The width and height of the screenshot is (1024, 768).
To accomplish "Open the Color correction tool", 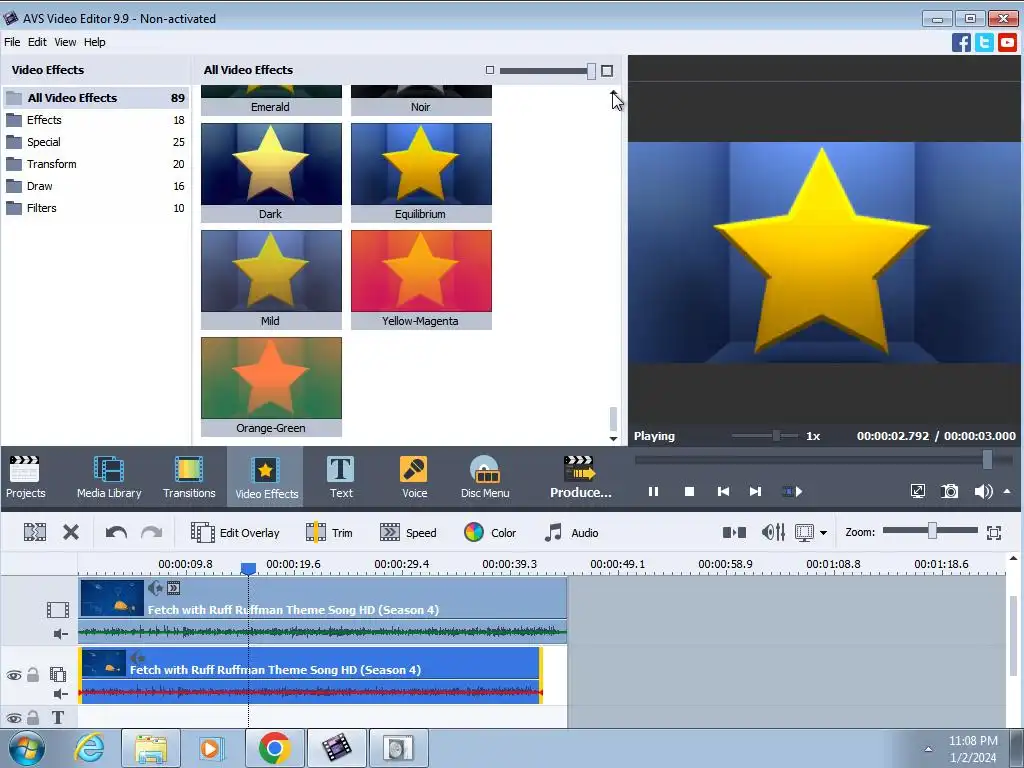I will click(x=490, y=533).
